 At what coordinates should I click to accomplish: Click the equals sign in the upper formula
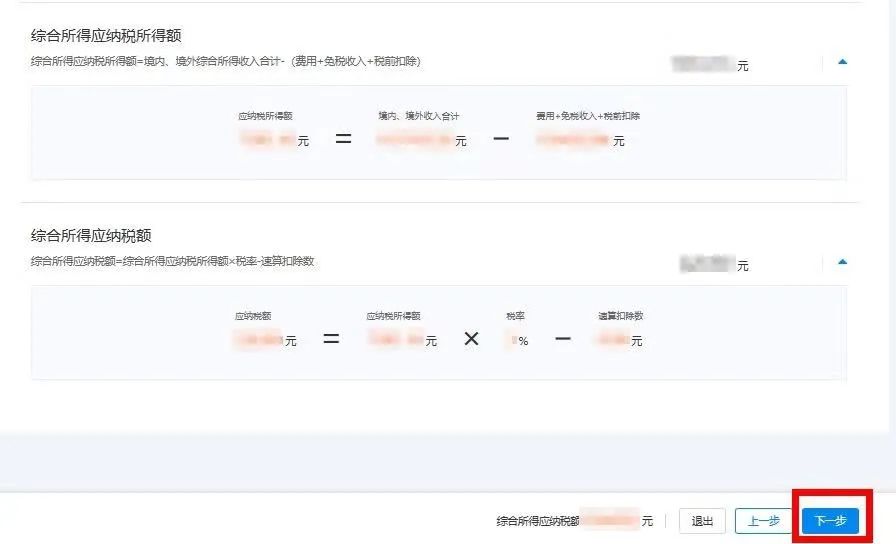pos(343,138)
